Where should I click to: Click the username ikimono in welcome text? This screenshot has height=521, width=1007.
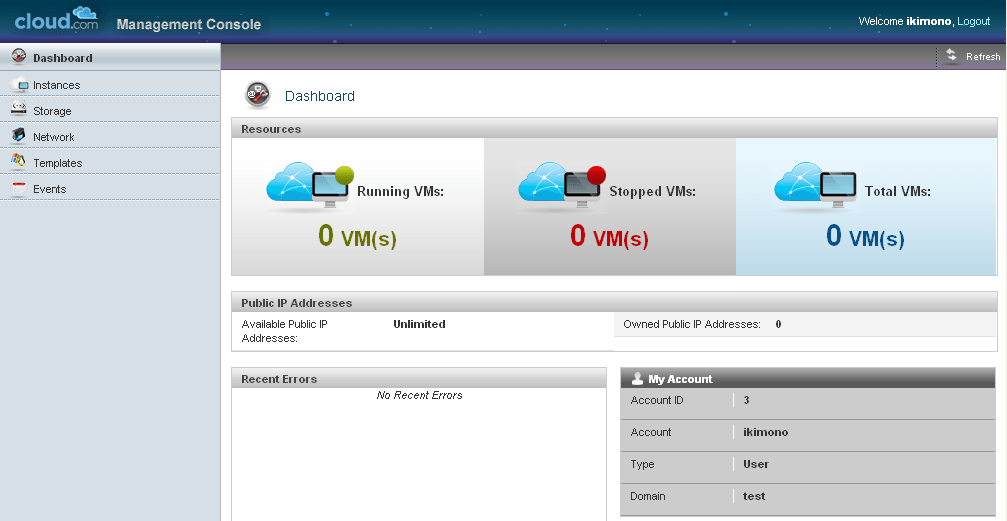(928, 21)
